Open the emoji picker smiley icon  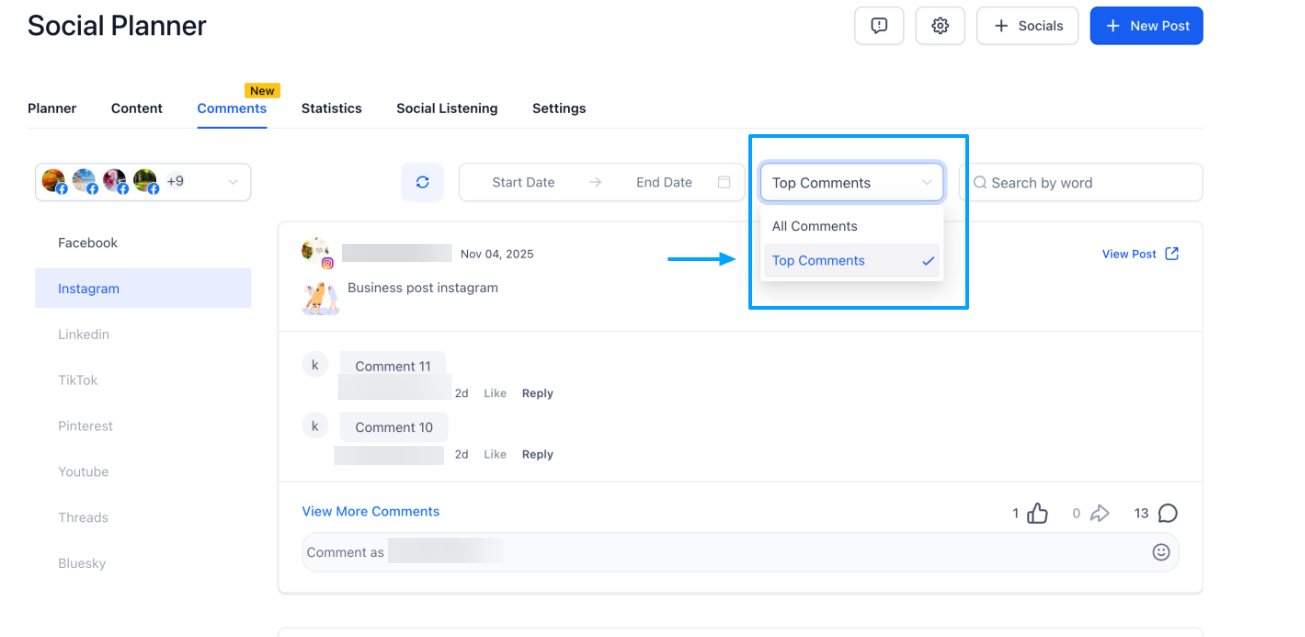(1160, 552)
